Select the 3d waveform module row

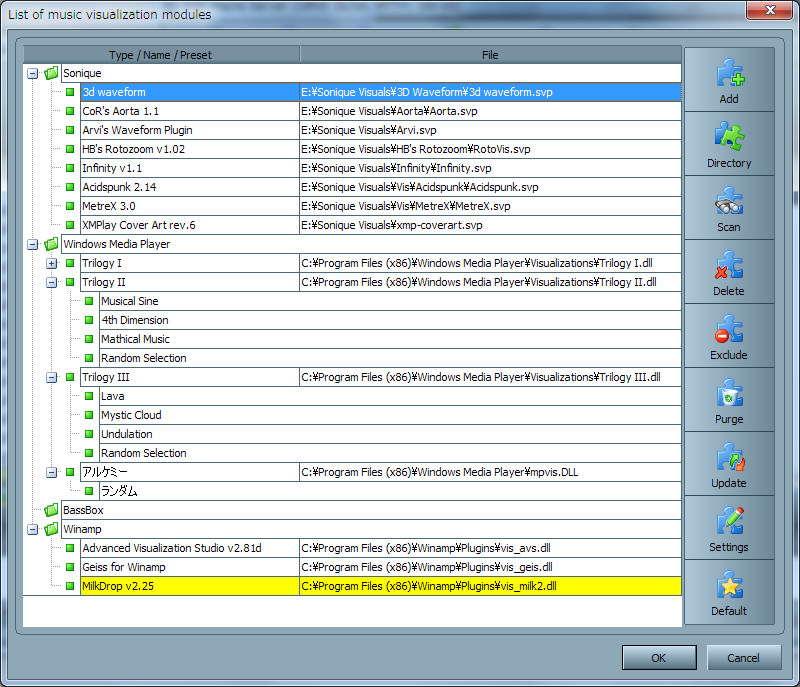point(381,92)
